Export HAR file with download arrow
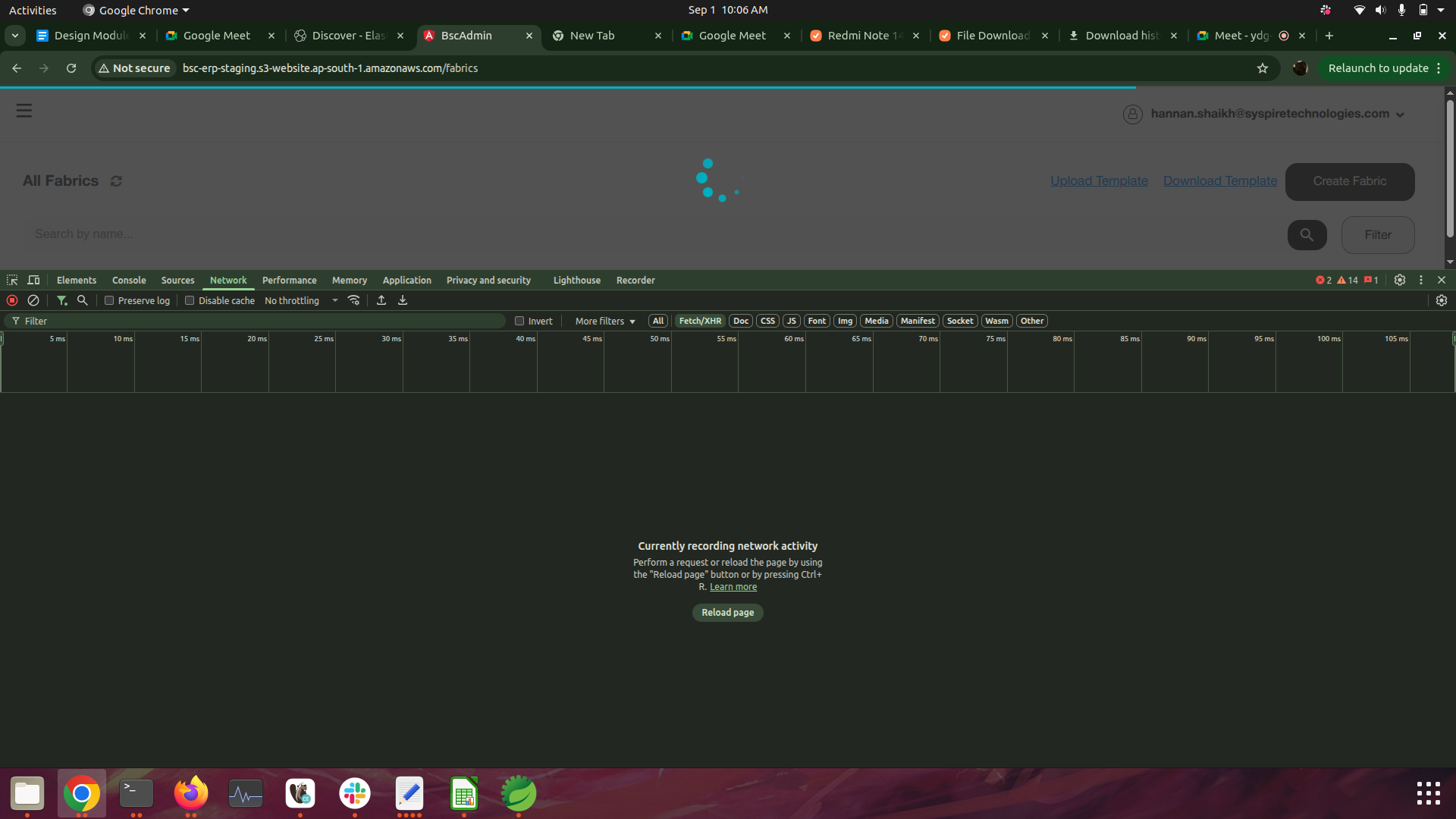This screenshot has width=1456, height=819. (x=403, y=300)
